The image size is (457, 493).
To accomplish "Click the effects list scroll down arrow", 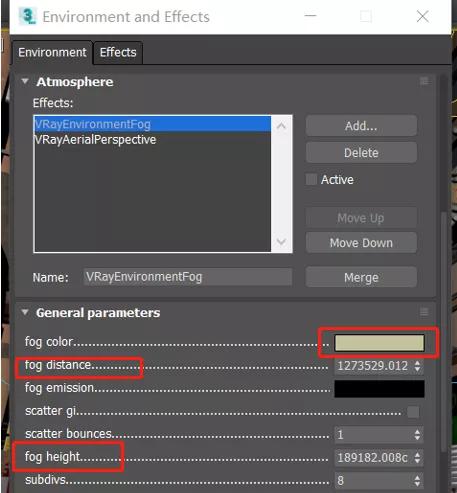I will coord(281,241).
